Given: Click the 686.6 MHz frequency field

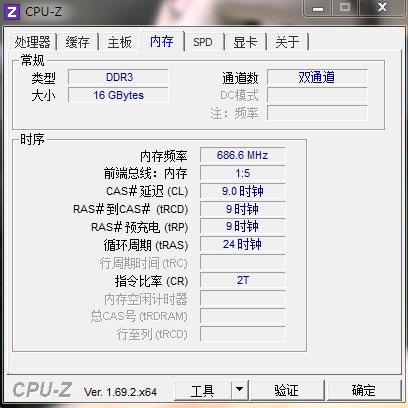Looking at the screenshot, I should pyautogui.click(x=242, y=155).
